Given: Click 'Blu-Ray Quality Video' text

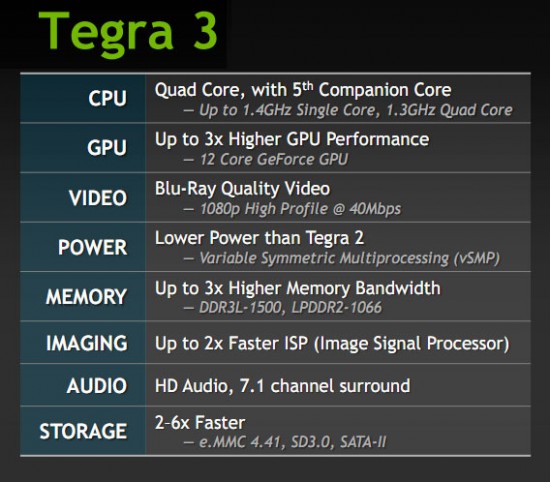Looking at the screenshot, I should (242, 189).
